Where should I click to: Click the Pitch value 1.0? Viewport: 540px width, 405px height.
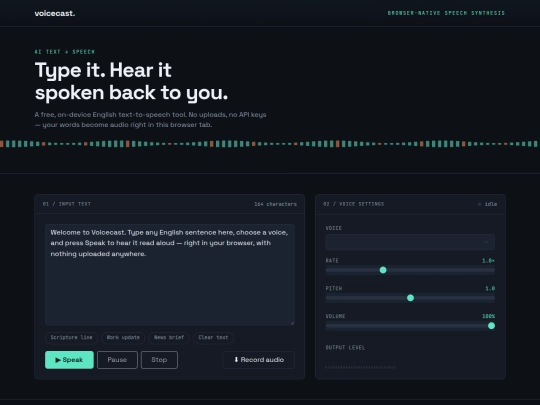tap(490, 289)
